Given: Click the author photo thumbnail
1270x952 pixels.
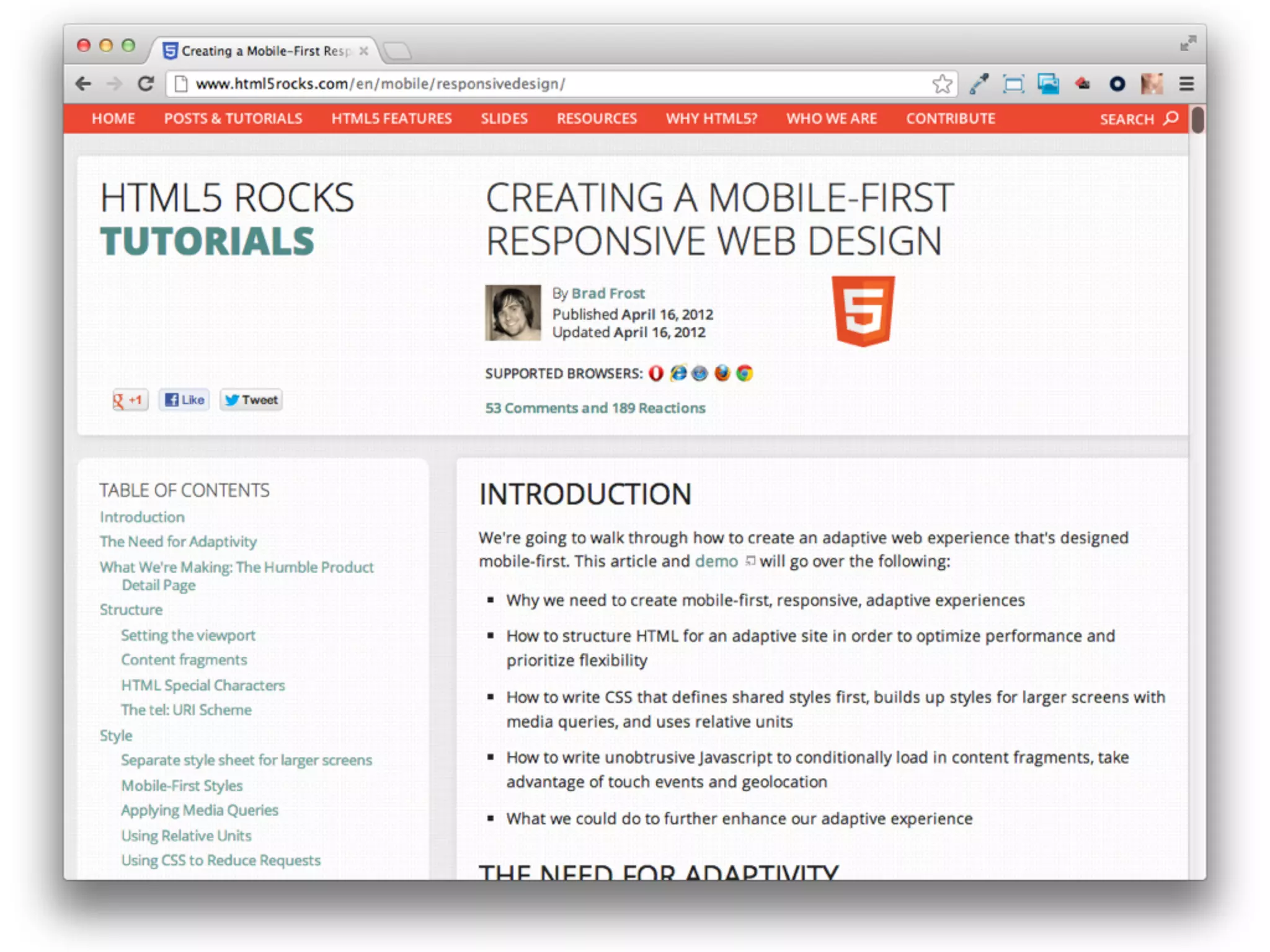Looking at the screenshot, I should click(x=512, y=312).
